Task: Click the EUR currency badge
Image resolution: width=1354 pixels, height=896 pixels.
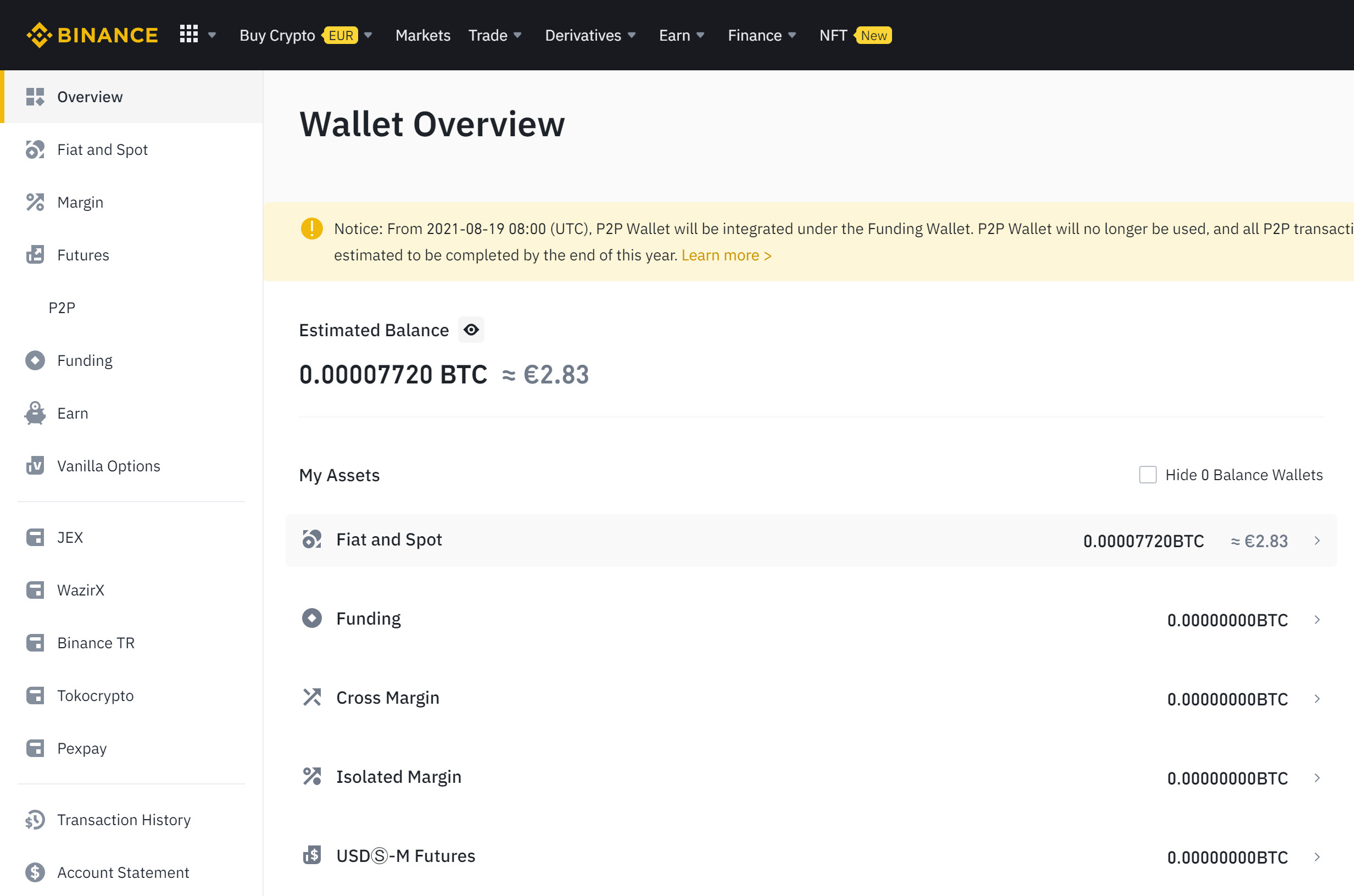Action: click(341, 35)
